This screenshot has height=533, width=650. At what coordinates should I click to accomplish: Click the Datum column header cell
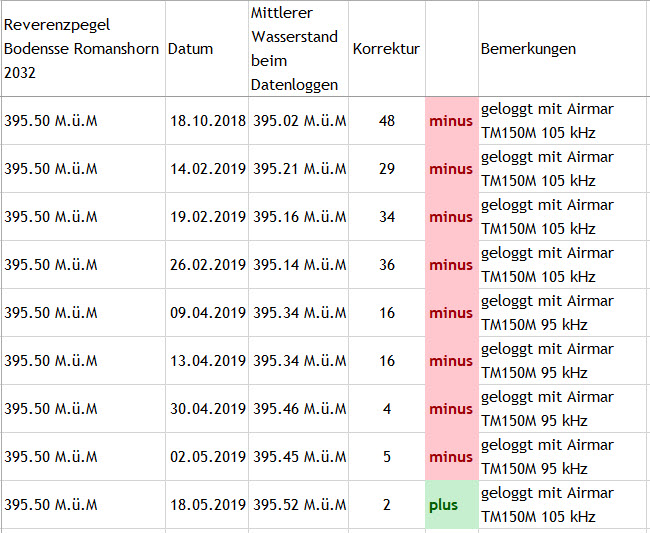(190, 49)
